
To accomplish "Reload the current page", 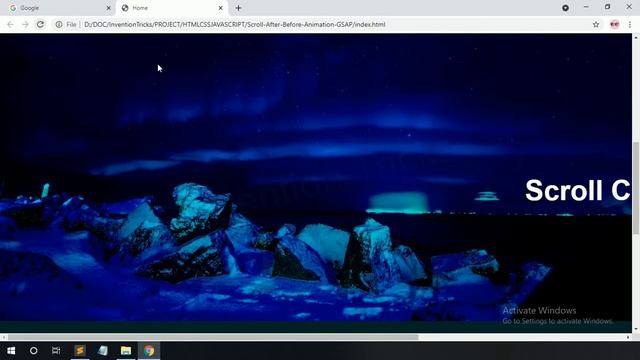I will coord(40,24).
